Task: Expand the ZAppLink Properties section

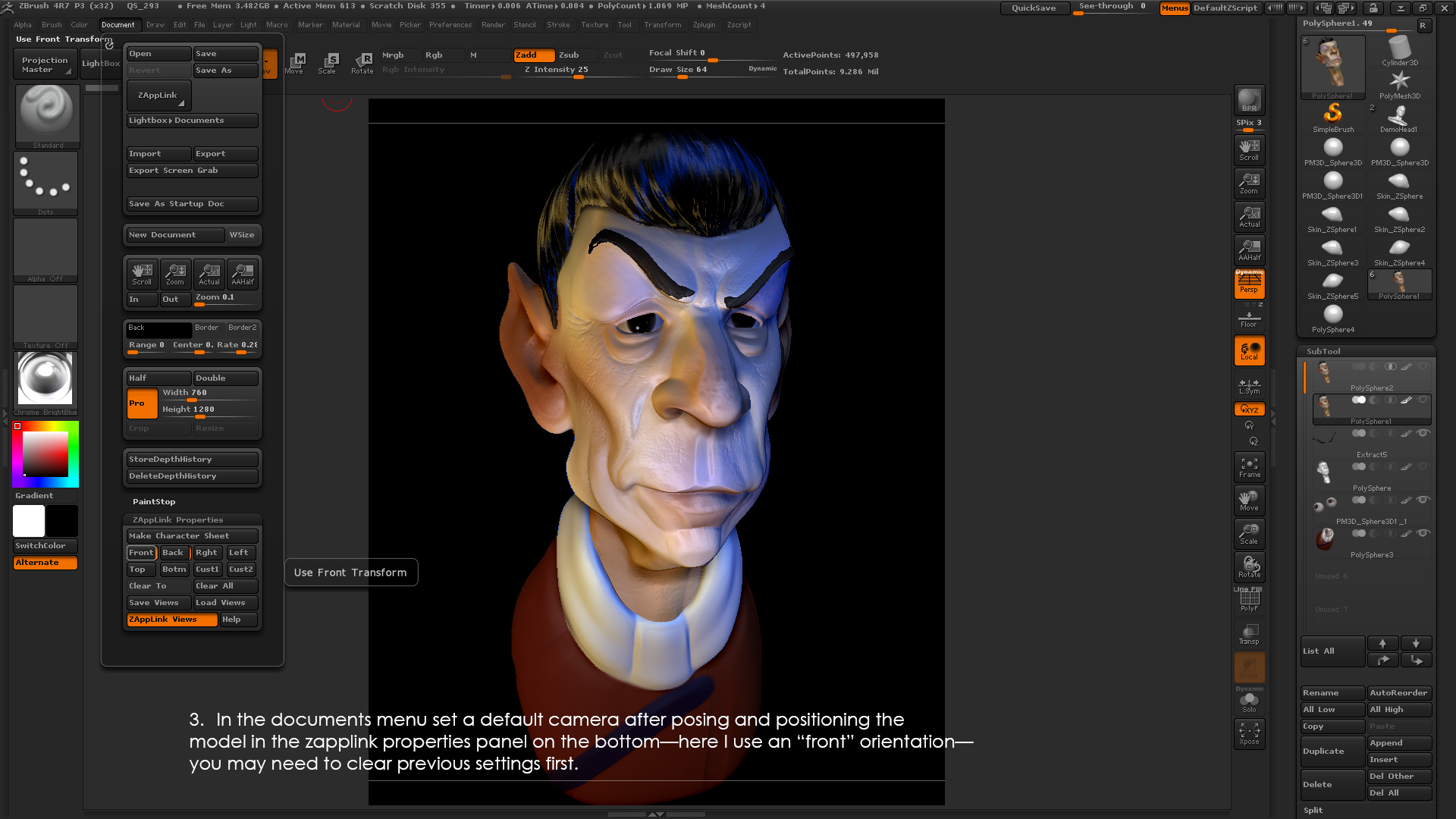Action: click(x=177, y=520)
